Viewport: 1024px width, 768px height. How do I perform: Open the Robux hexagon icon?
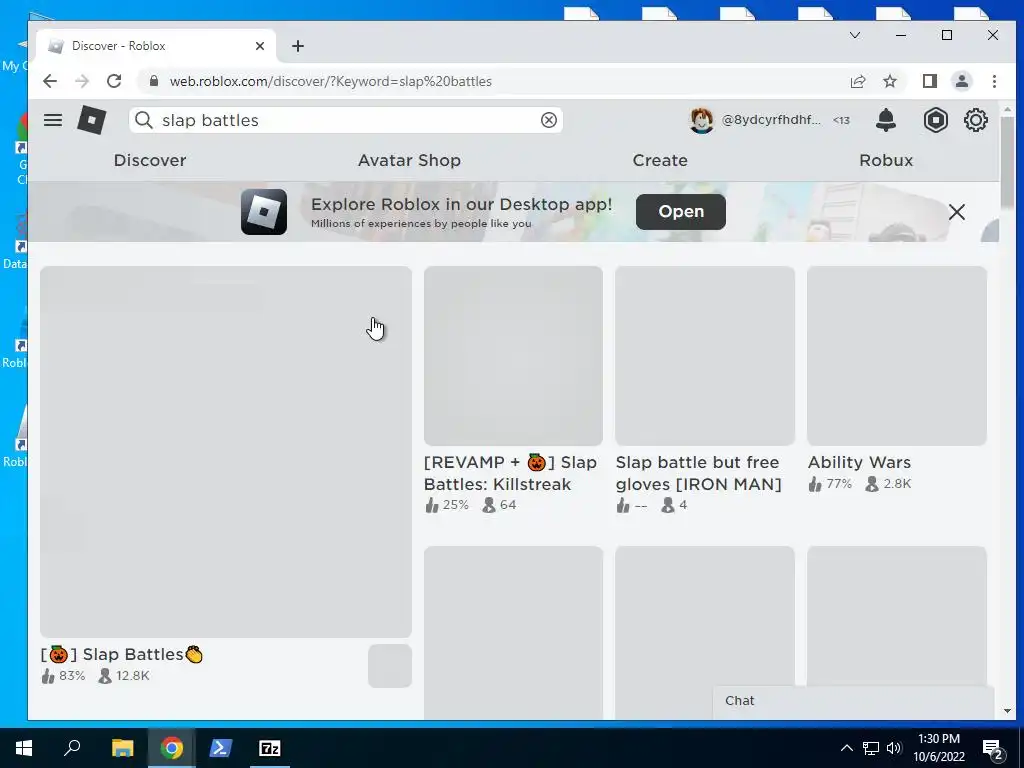coord(935,120)
